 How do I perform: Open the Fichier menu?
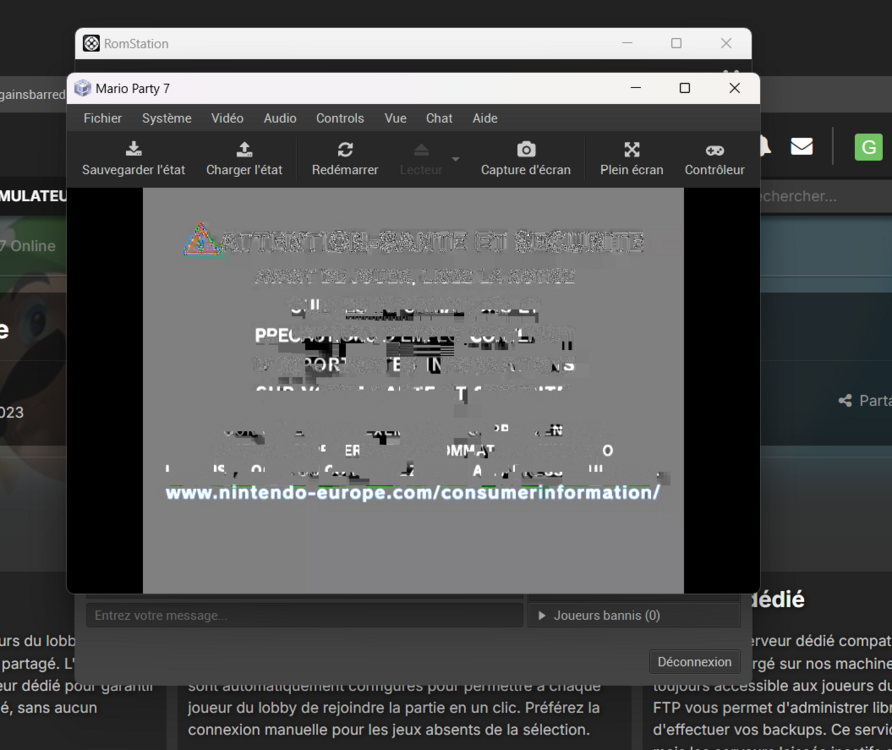click(x=103, y=118)
